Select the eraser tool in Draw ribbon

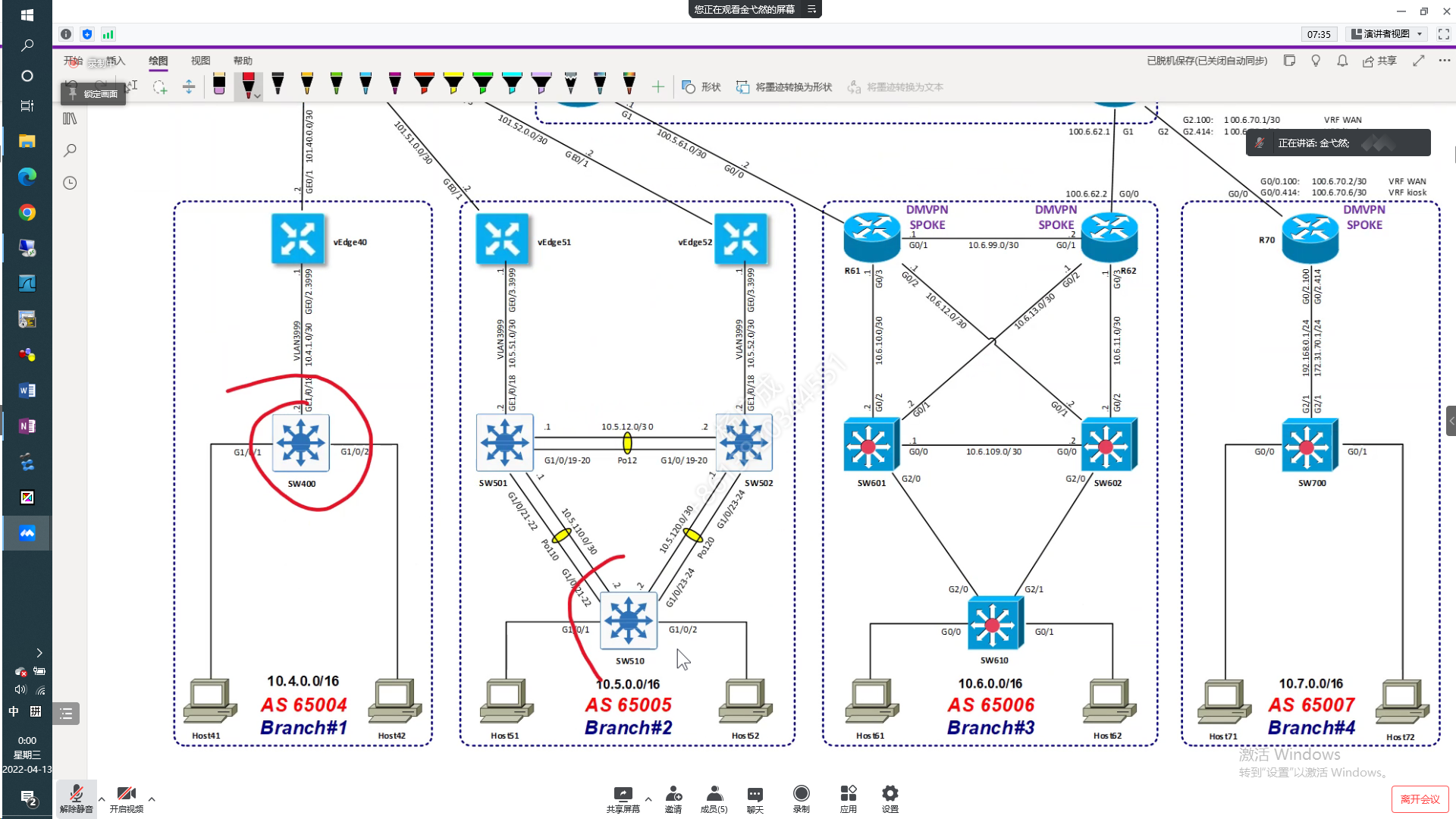pyautogui.click(x=219, y=84)
